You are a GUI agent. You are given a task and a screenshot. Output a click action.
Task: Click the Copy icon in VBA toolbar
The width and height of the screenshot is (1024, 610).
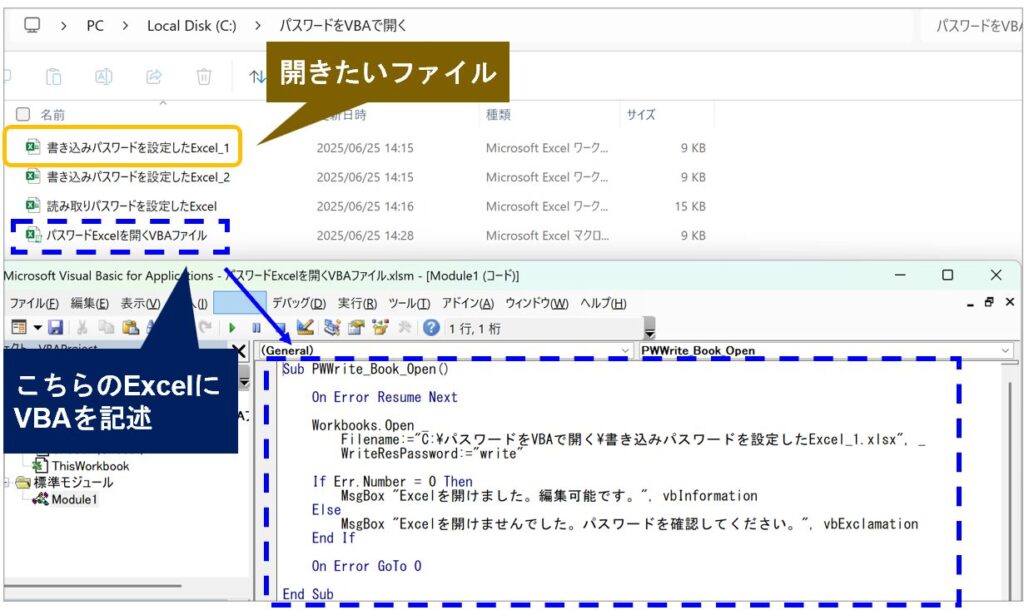(106, 327)
